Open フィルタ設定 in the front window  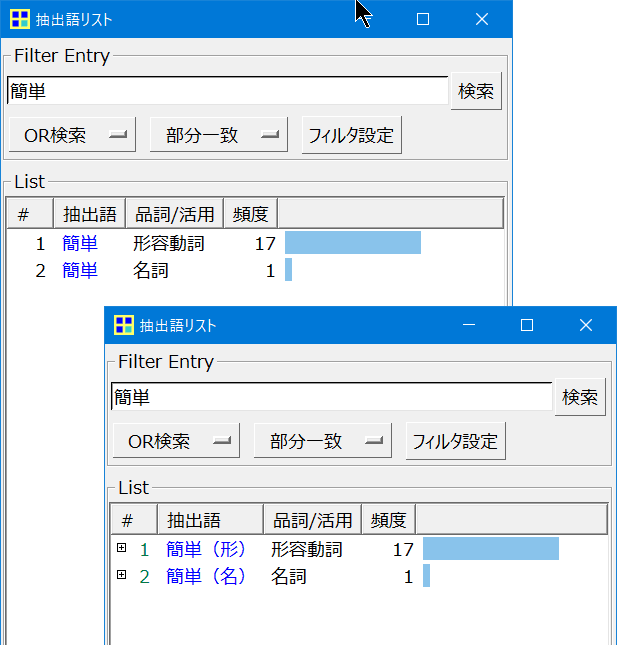pos(455,441)
